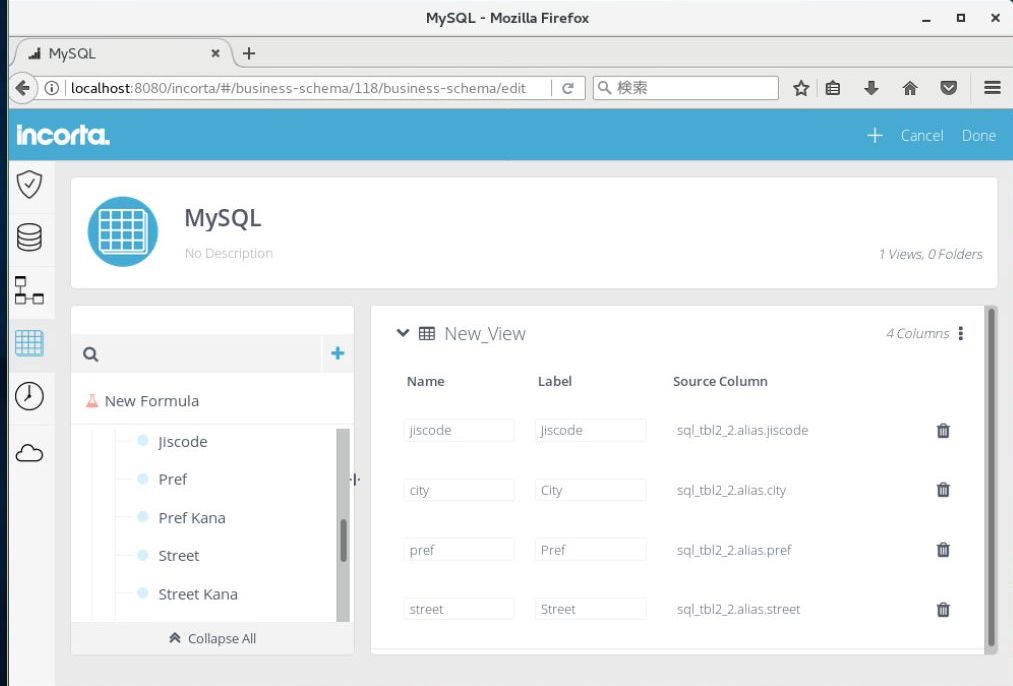Edit the Jiscode Label field
This screenshot has width=1013, height=686.
590,430
